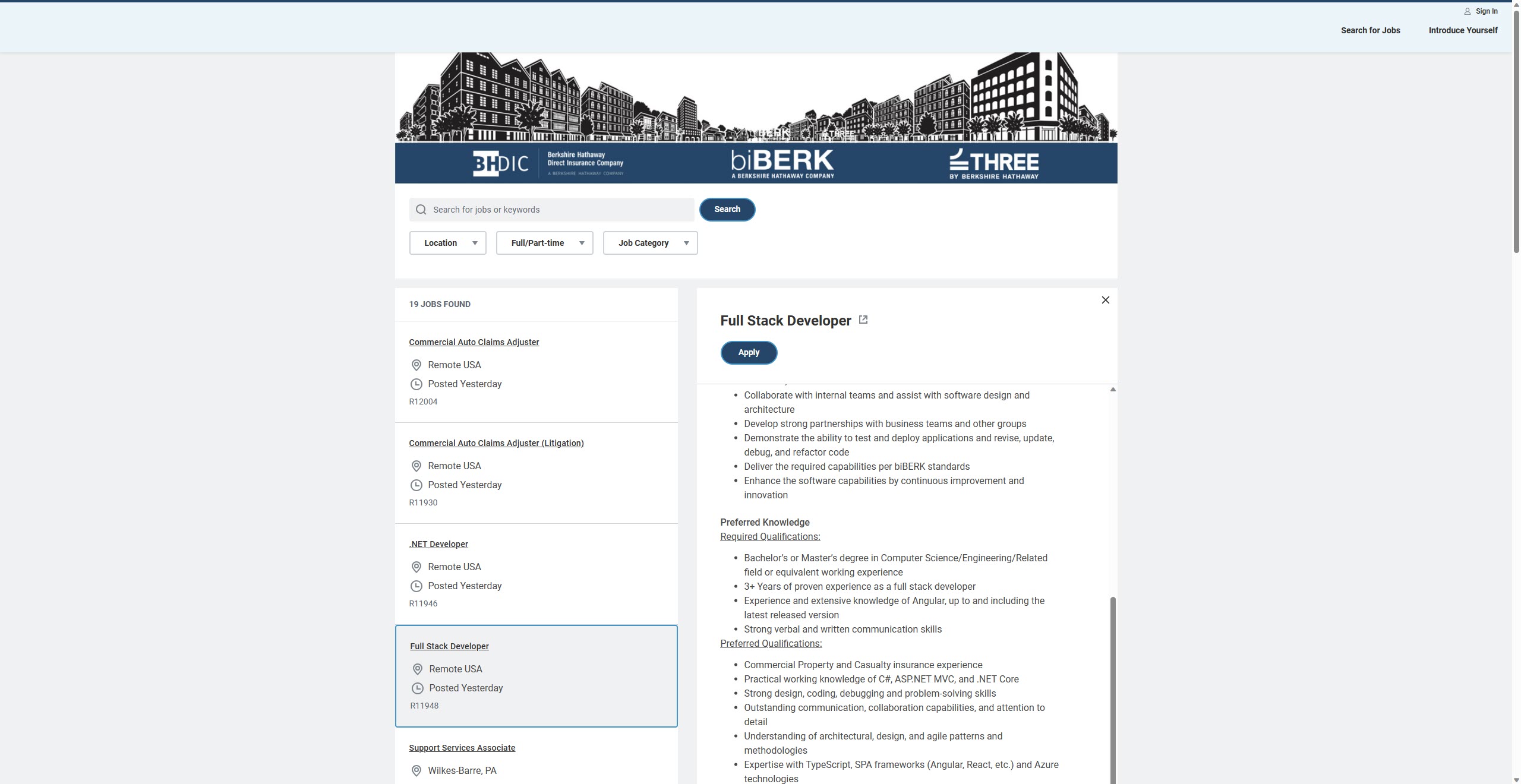Expand the Job Category filter dropdown
Viewport: 1521px width, 784px height.
click(650, 242)
